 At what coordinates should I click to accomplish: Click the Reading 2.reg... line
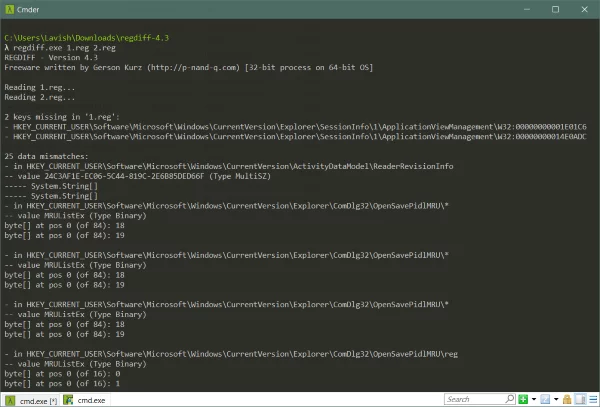pos(40,97)
